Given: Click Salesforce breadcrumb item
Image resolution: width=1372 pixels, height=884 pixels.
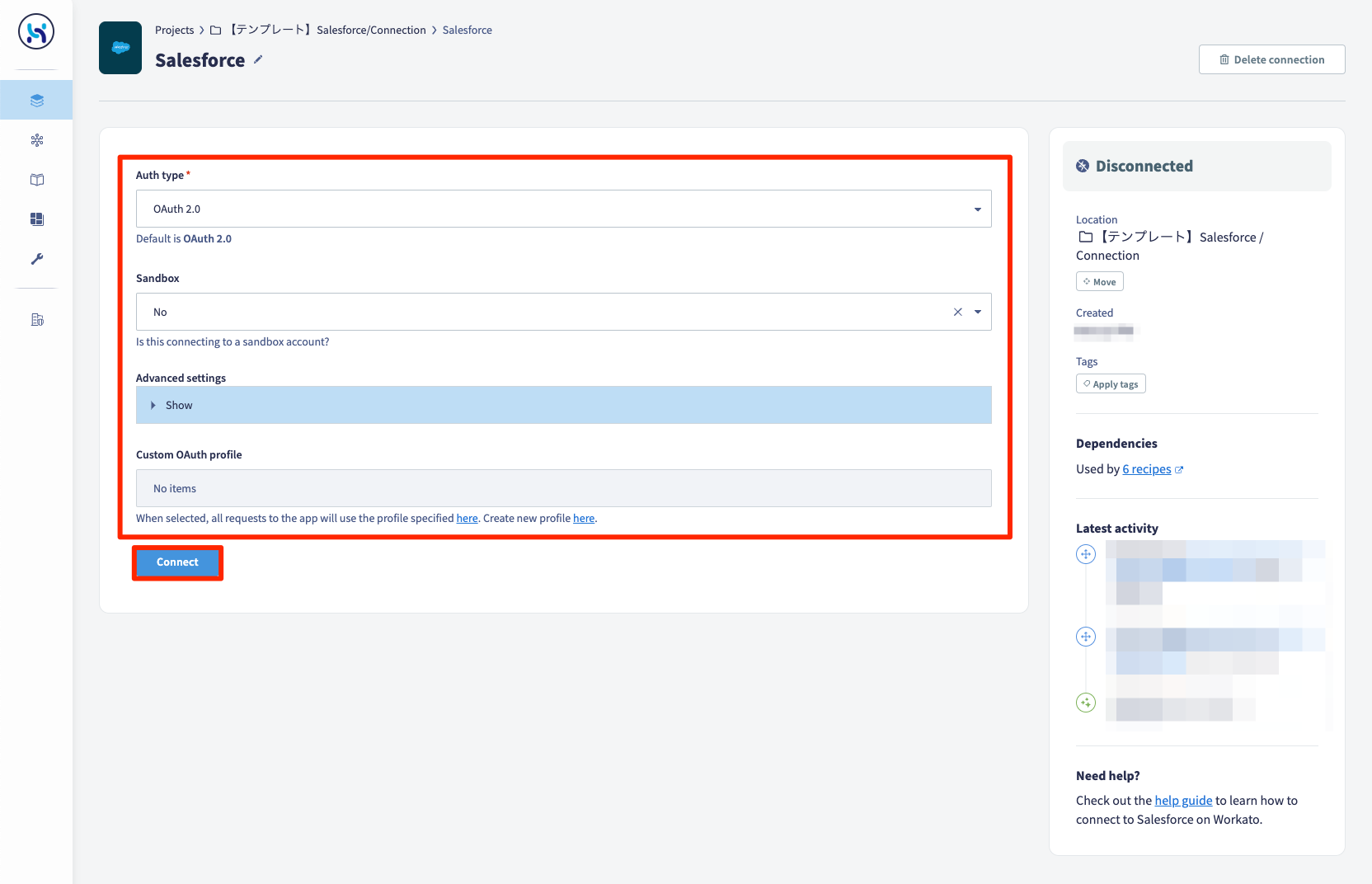Looking at the screenshot, I should pos(468,31).
